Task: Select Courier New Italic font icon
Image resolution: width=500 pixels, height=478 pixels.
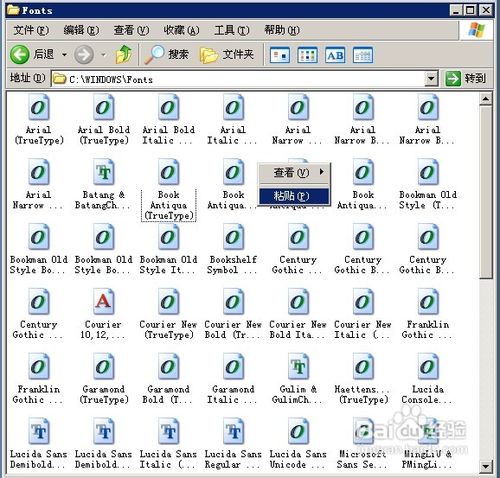Action: [363, 302]
